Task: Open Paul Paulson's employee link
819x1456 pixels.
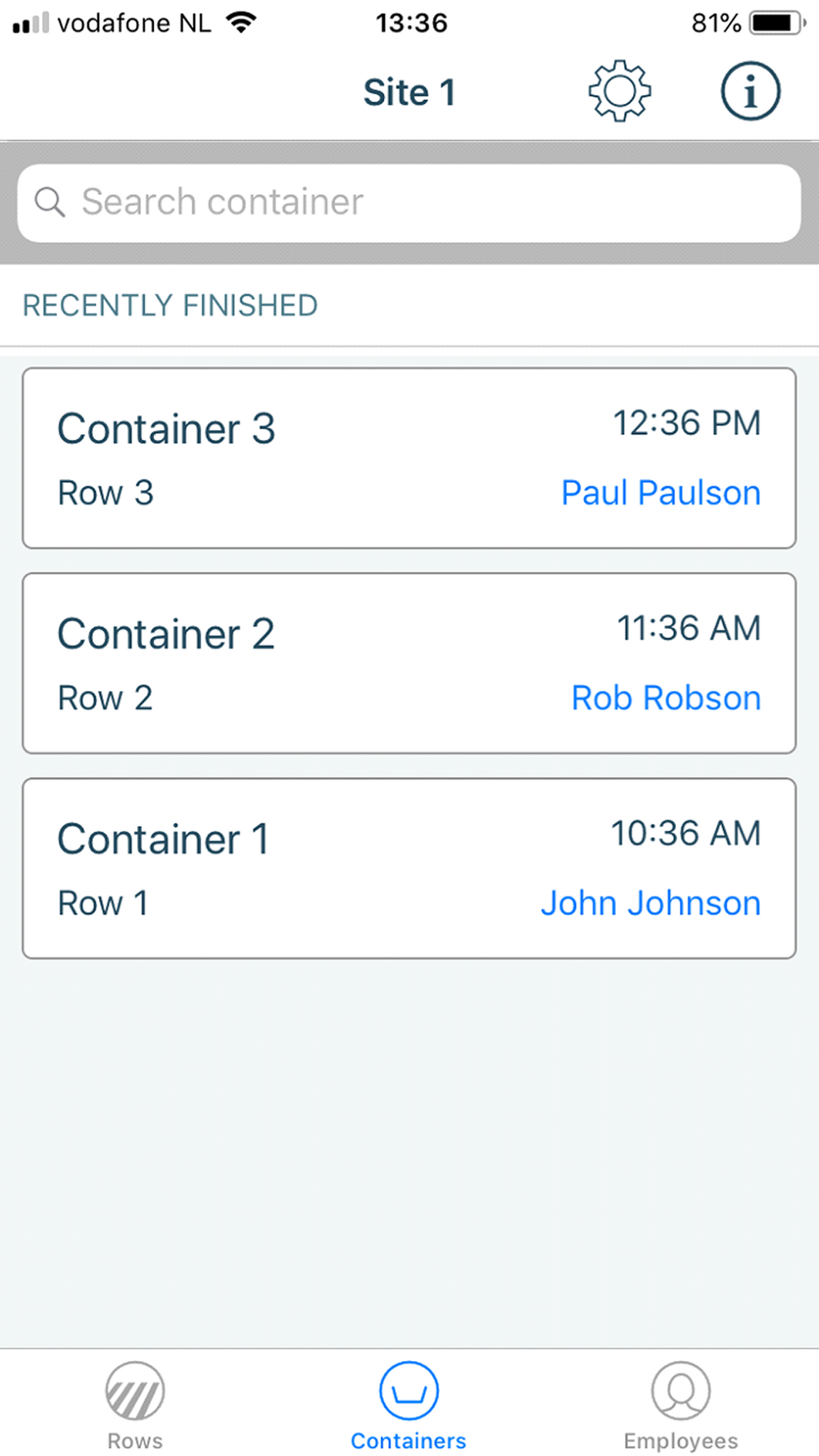Action: 661,493
